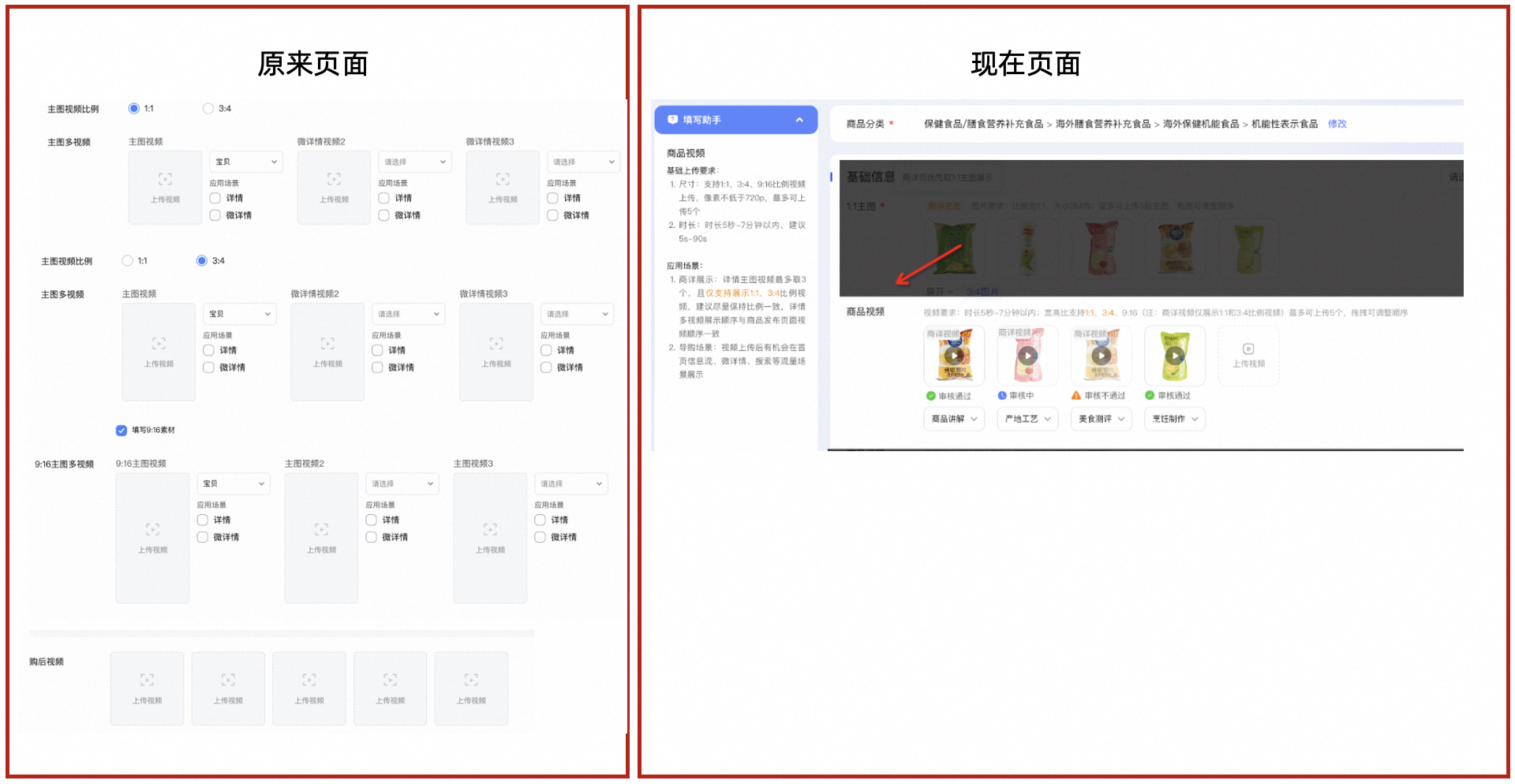
Task: Upload 主图视频 under the selected 1:1 ratio
Action: [x=165, y=188]
